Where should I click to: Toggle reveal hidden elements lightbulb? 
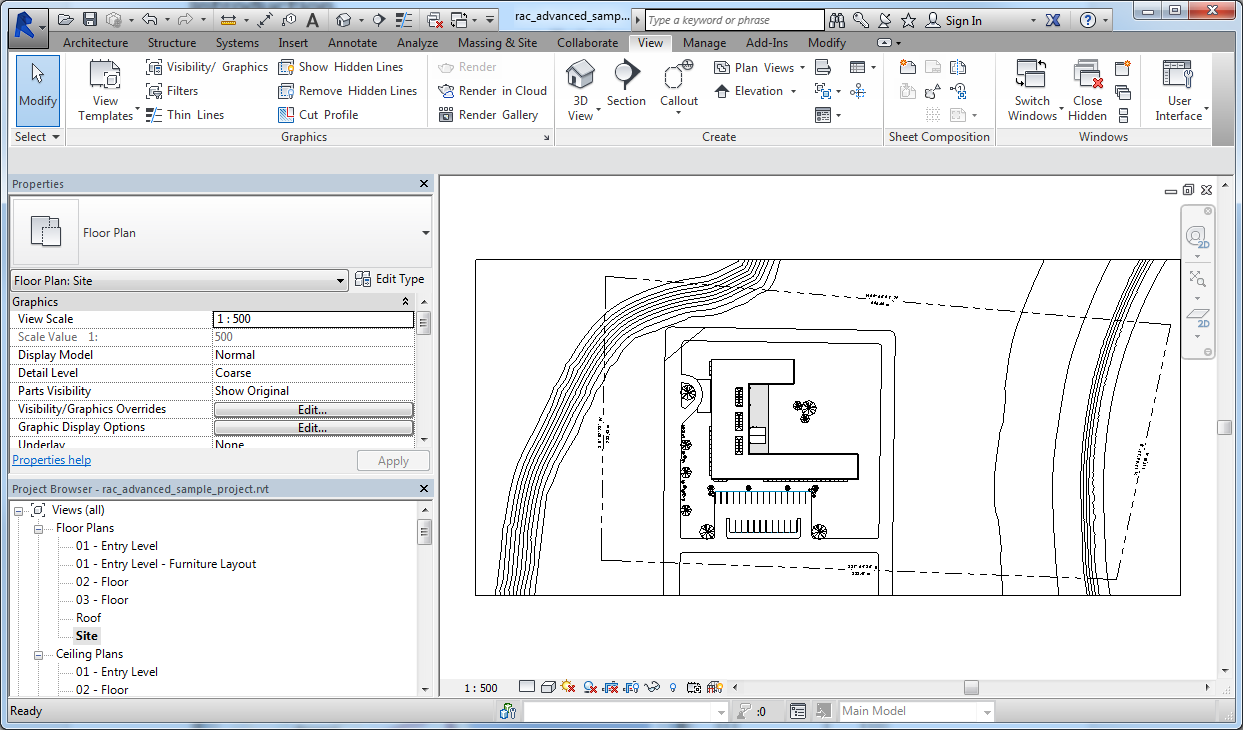coord(673,687)
